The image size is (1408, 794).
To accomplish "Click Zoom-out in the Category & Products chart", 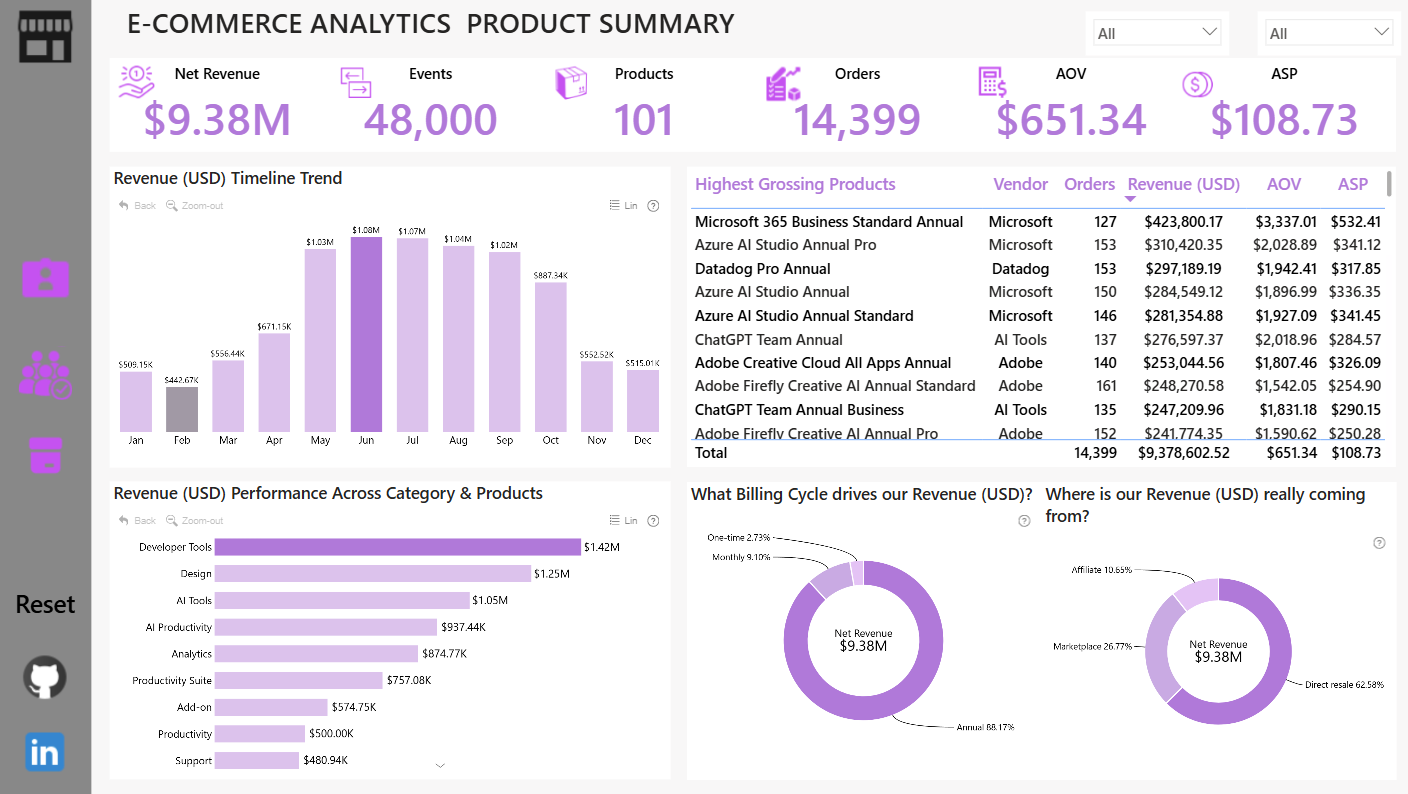I will coord(195,521).
